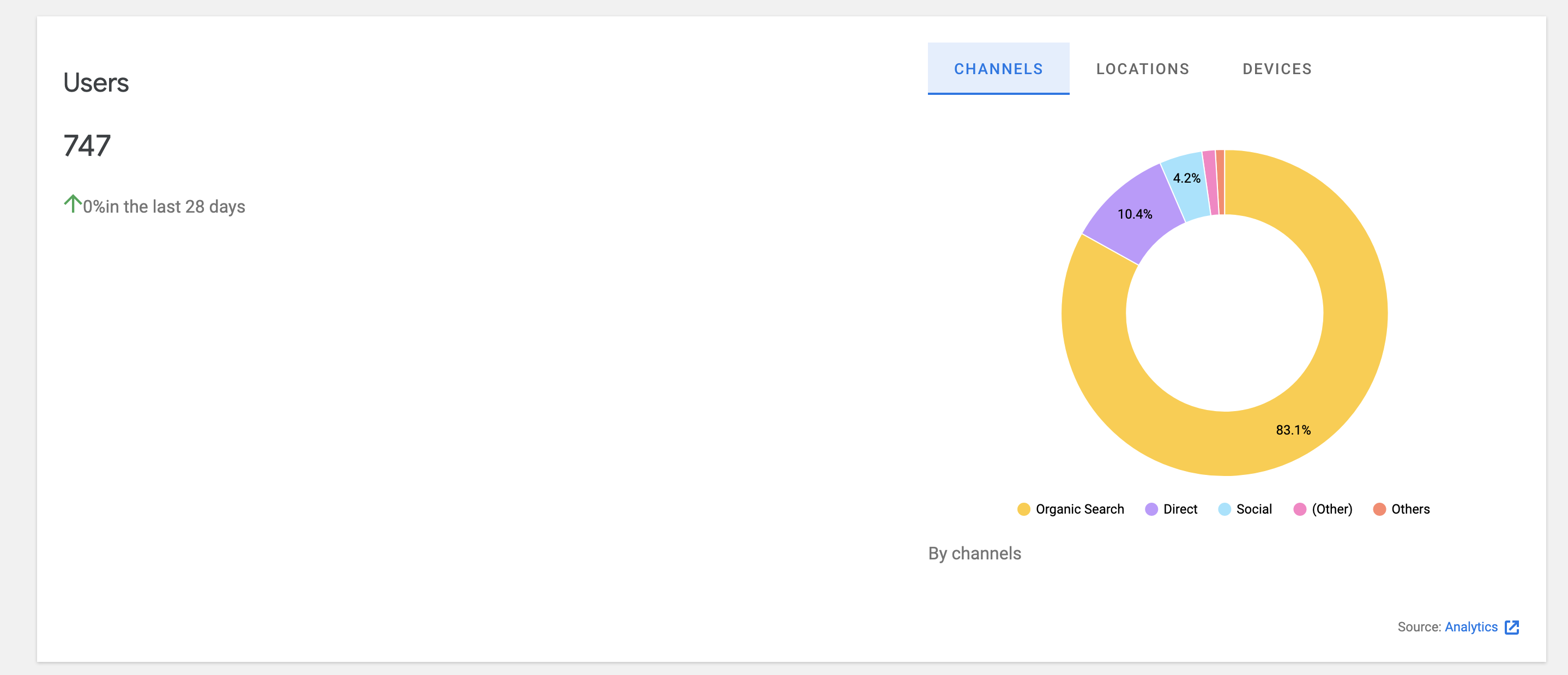Click the 747 users count
The height and width of the screenshot is (675, 1568).
click(x=87, y=146)
